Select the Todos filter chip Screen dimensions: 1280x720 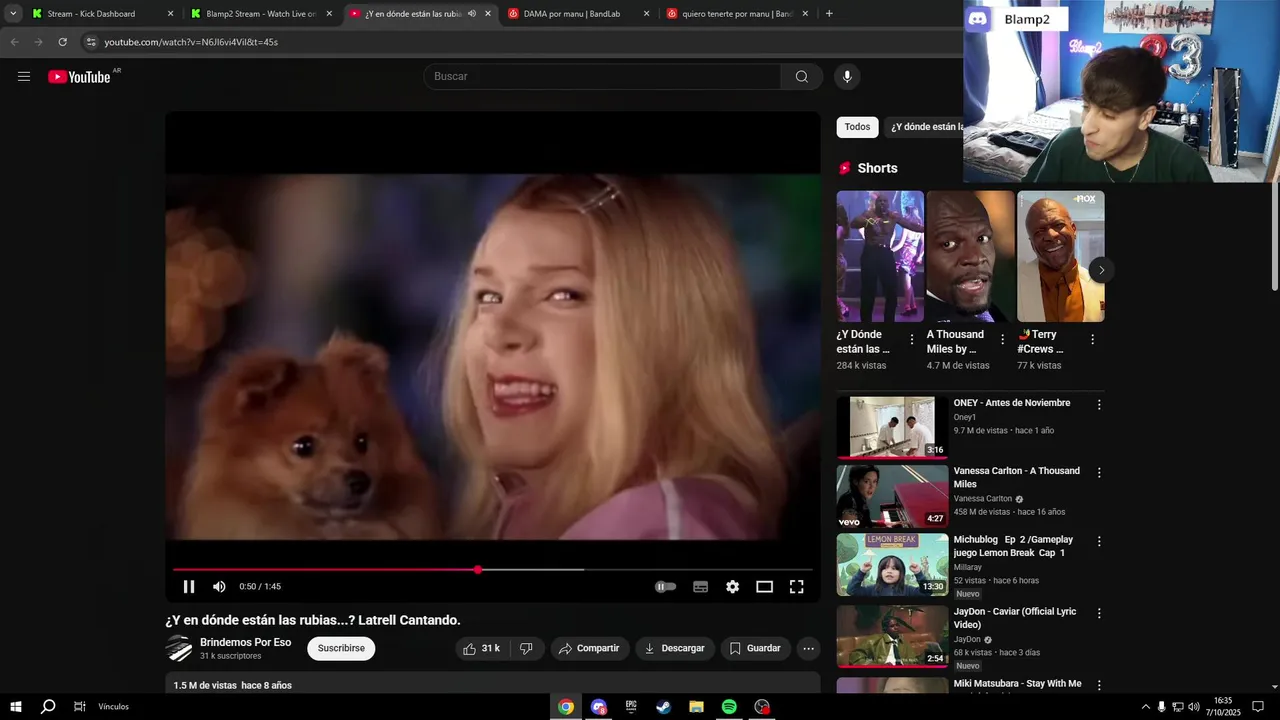pos(857,127)
